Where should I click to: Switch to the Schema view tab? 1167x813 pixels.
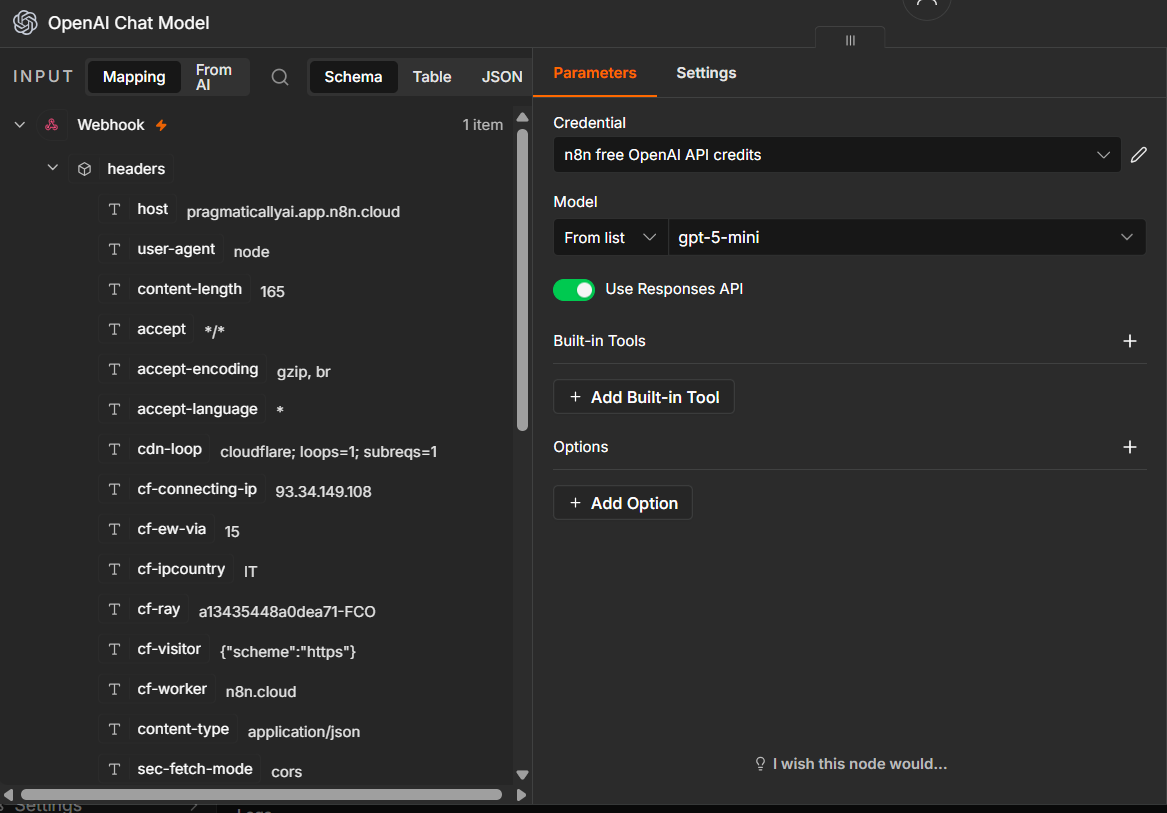[x=354, y=77]
